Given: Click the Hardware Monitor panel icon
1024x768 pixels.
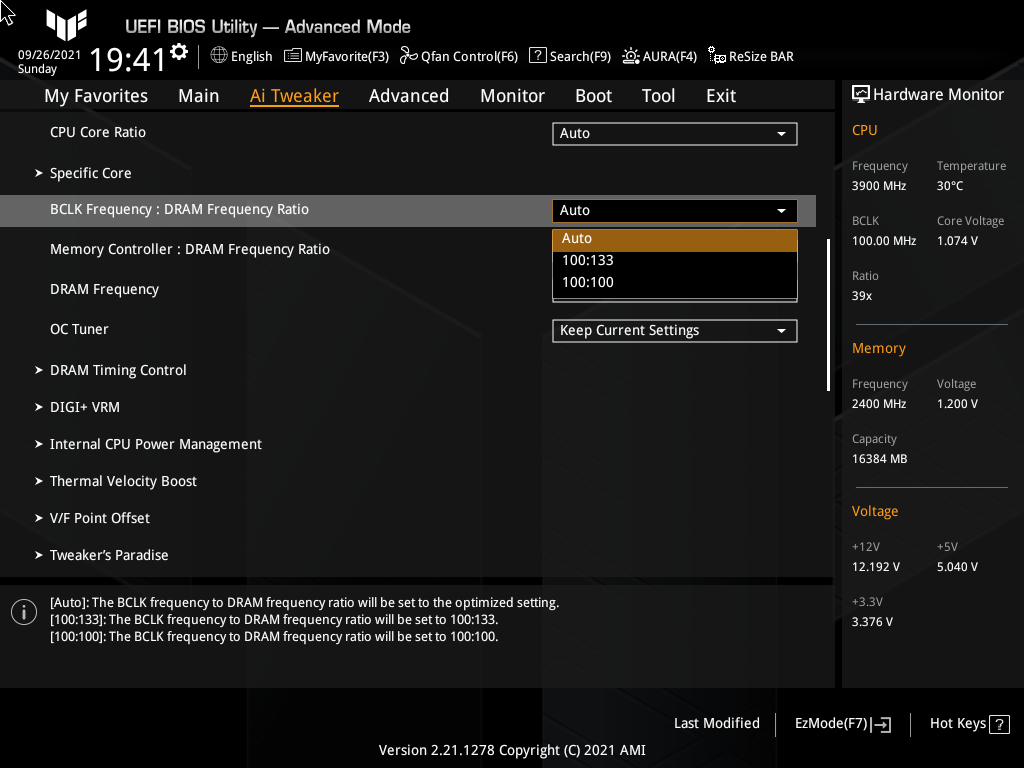Looking at the screenshot, I should 861,93.
